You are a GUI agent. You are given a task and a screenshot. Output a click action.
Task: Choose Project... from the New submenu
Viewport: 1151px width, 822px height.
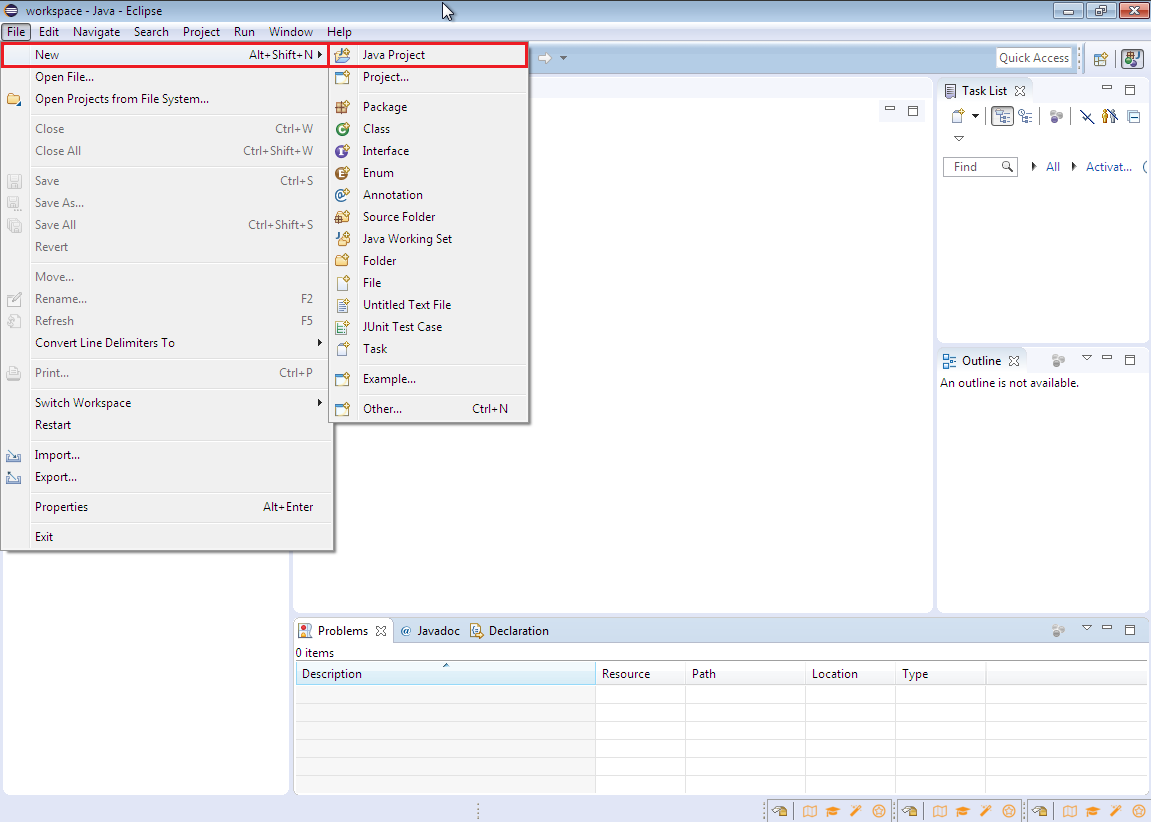429,77
